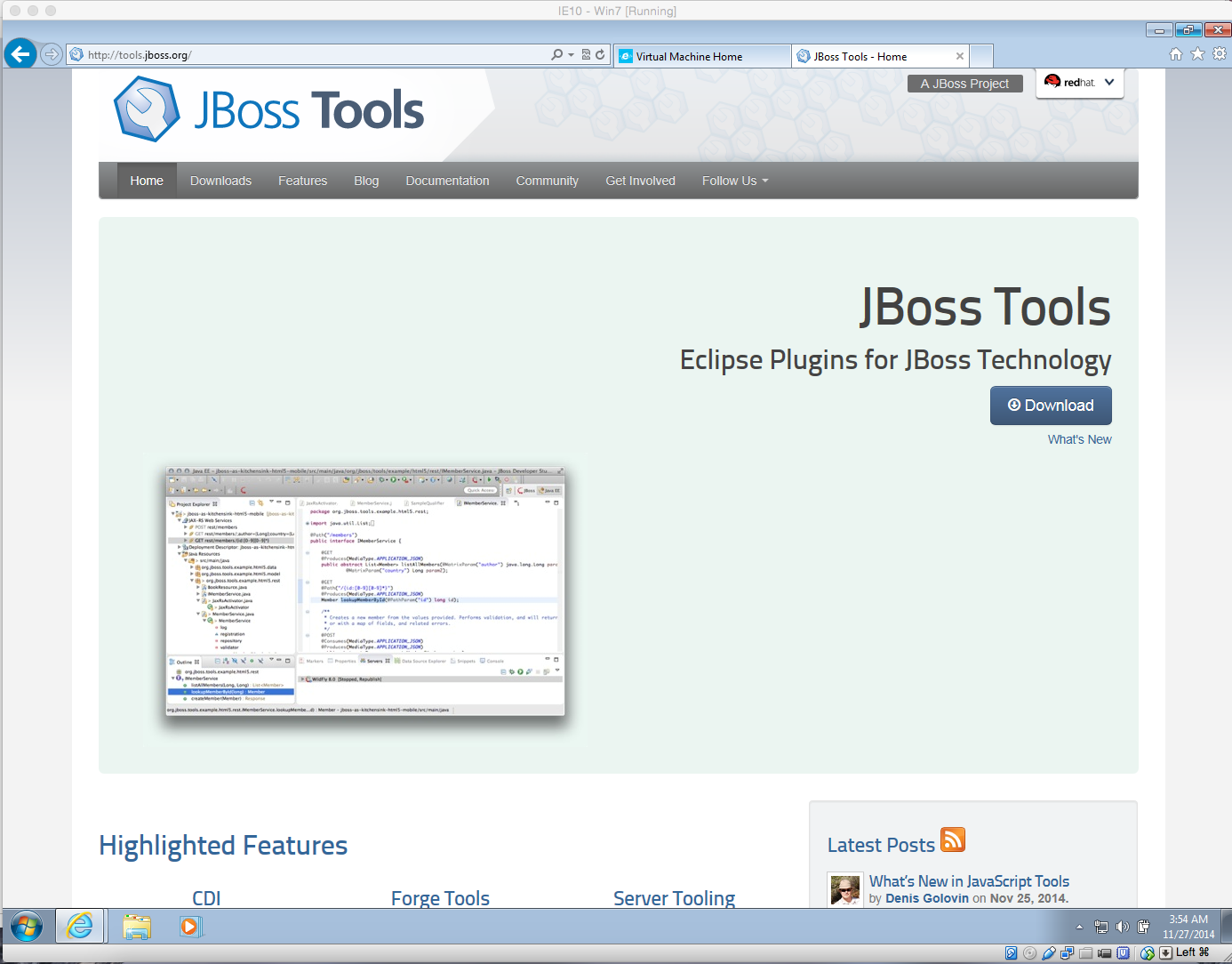The height and width of the screenshot is (964, 1232).
Task: Open the address bar autocomplete dropdown arrow
Action: [x=571, y=55]
